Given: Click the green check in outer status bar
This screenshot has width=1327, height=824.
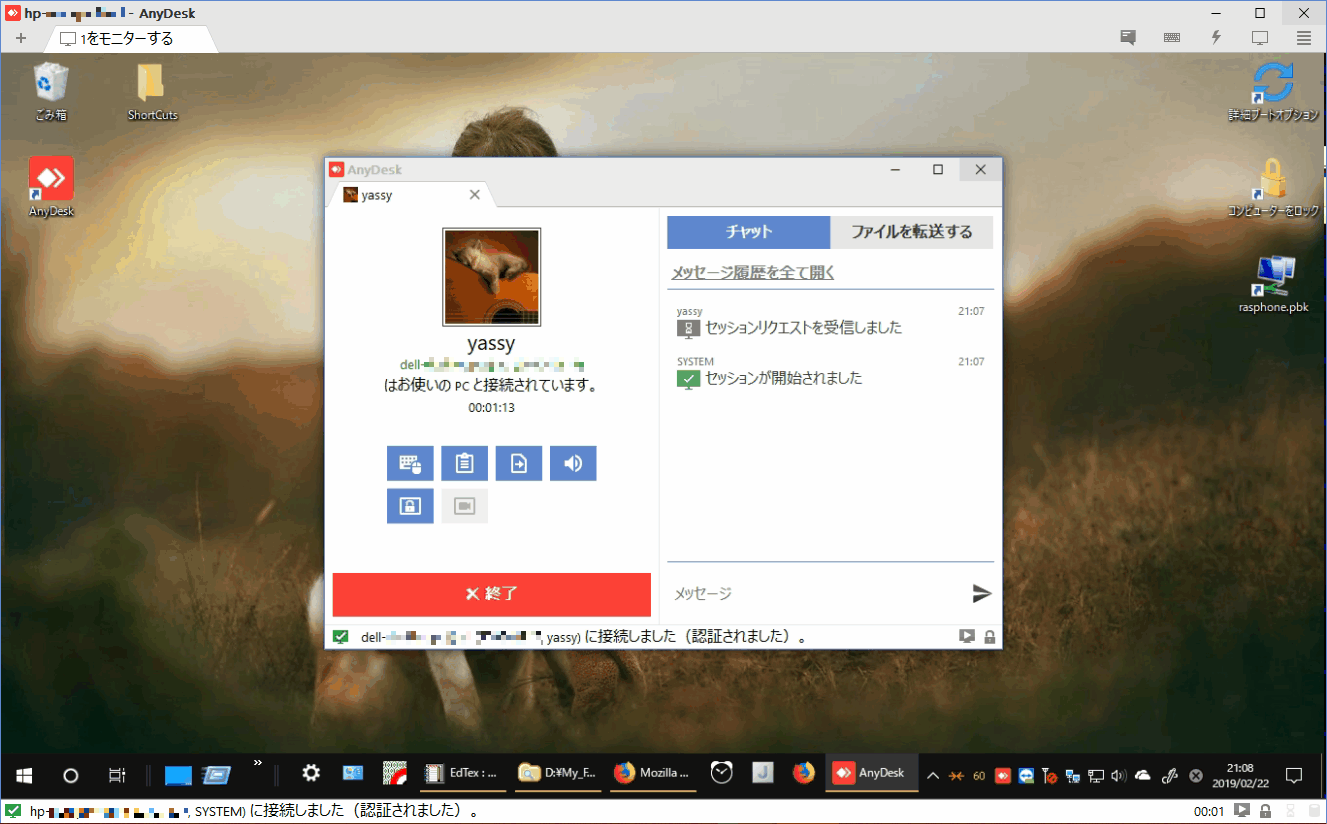Looking at the screenshot, I should [13, 811].
